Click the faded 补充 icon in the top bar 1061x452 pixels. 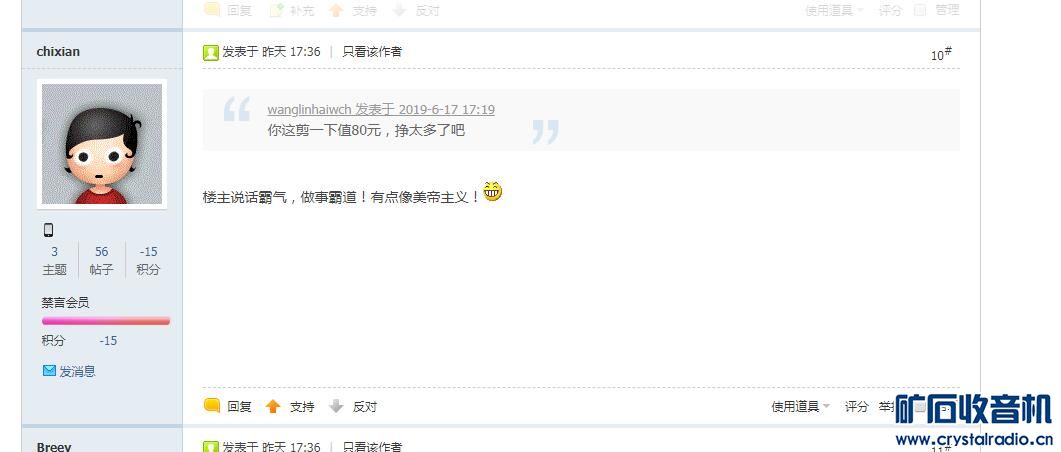coord(277,10)
